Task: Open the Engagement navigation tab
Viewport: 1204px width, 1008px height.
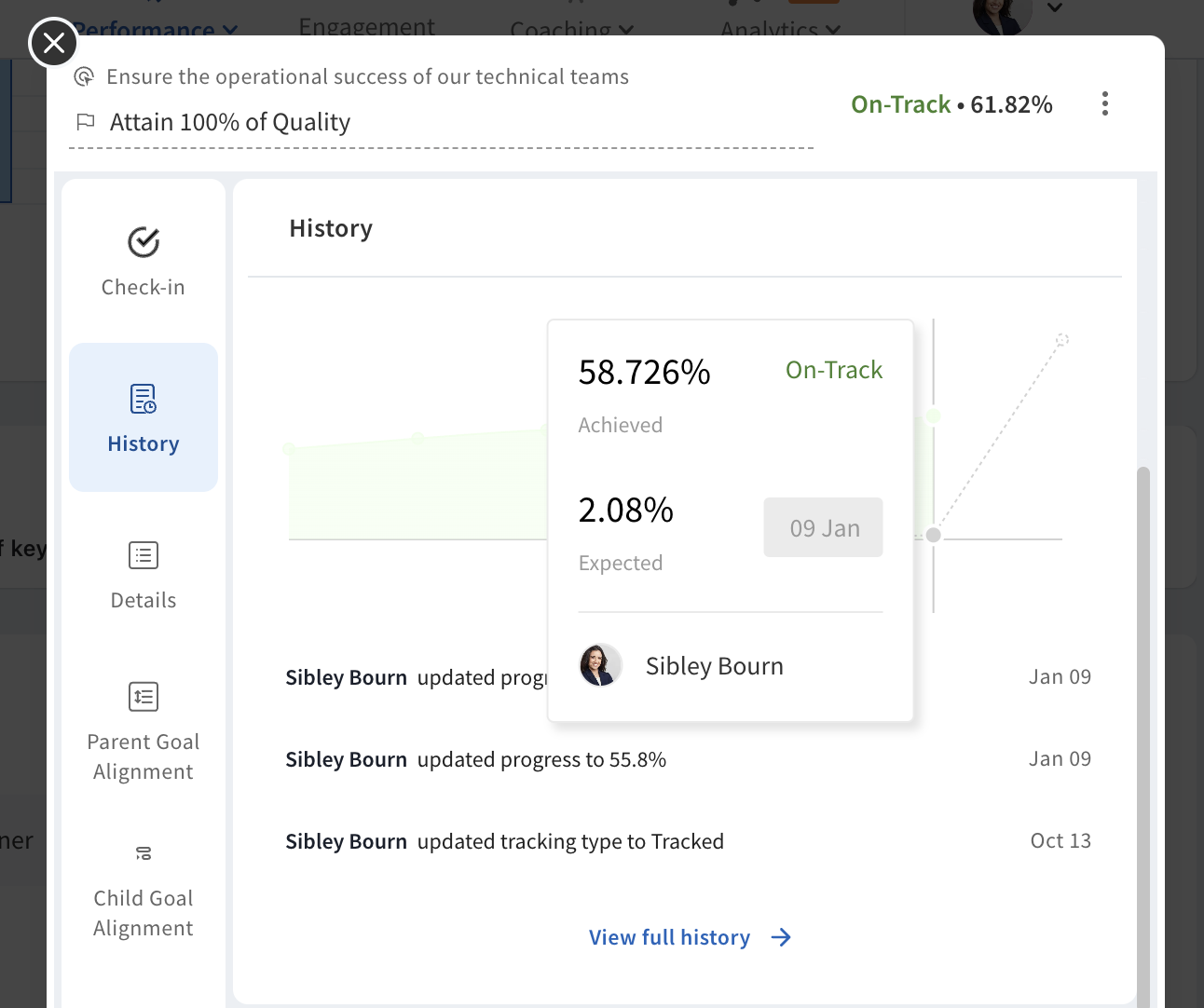Action: click(366, 26)
